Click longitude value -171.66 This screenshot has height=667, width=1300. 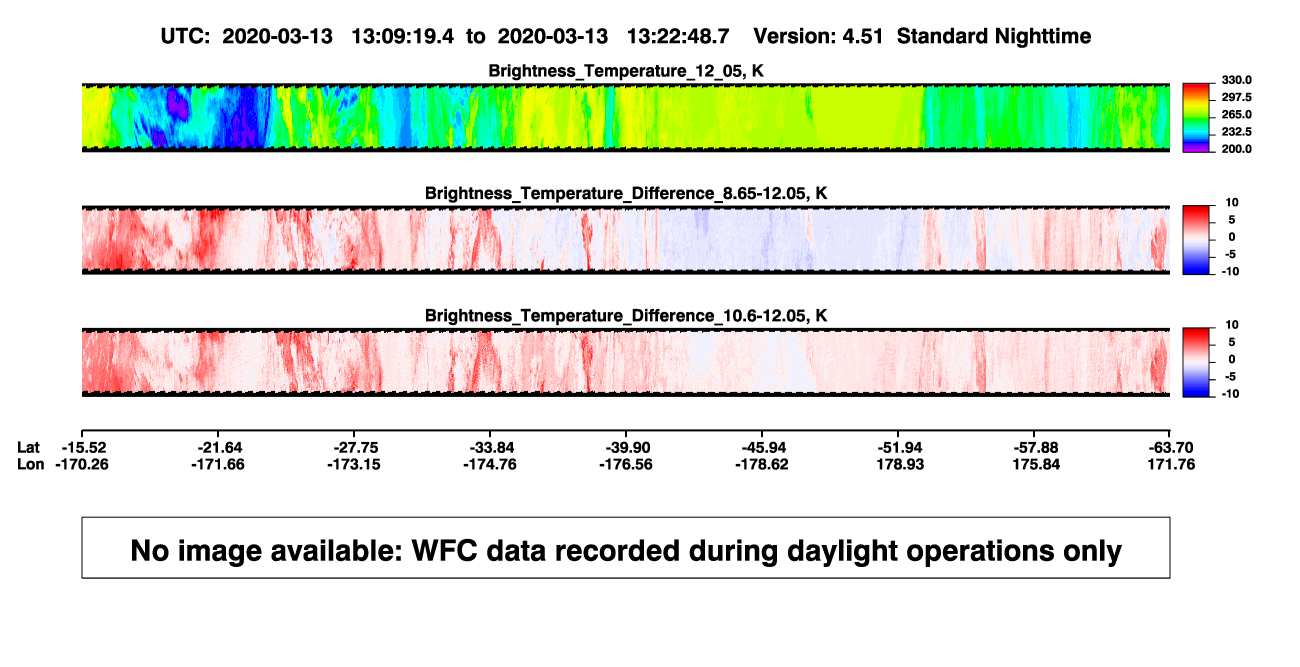(x=219, y=464)
